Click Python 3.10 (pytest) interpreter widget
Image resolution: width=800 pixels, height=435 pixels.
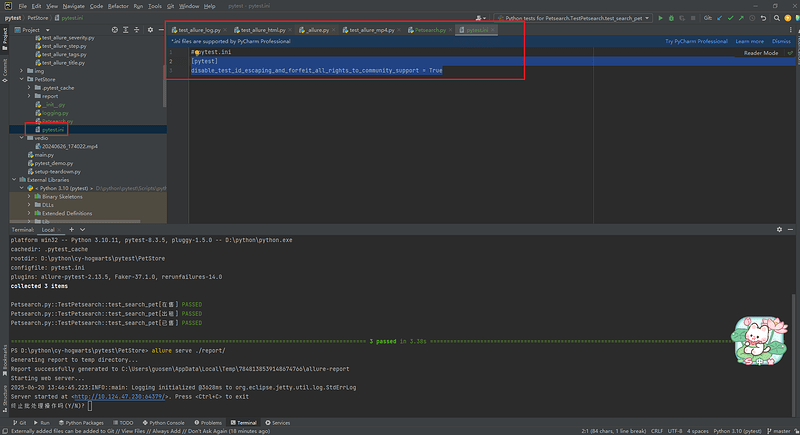coord(737,431)
